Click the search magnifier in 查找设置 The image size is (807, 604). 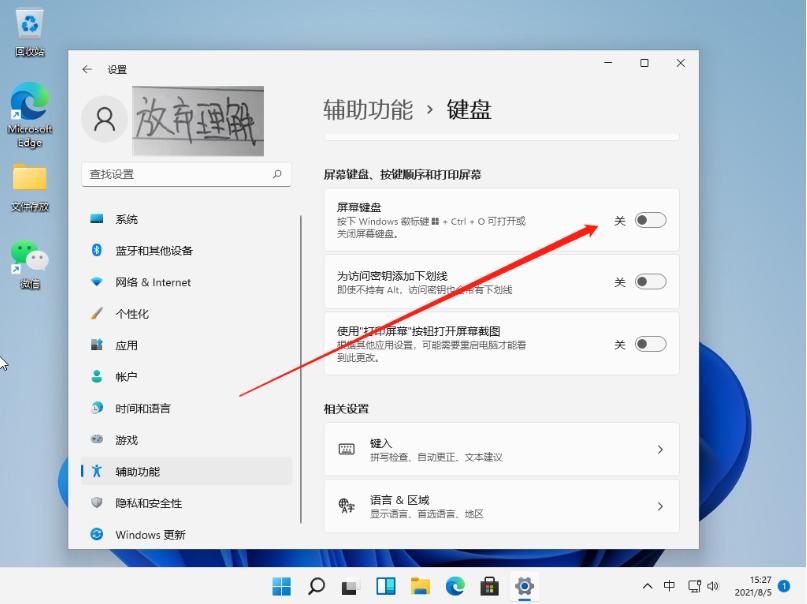[x=277, y=174]
